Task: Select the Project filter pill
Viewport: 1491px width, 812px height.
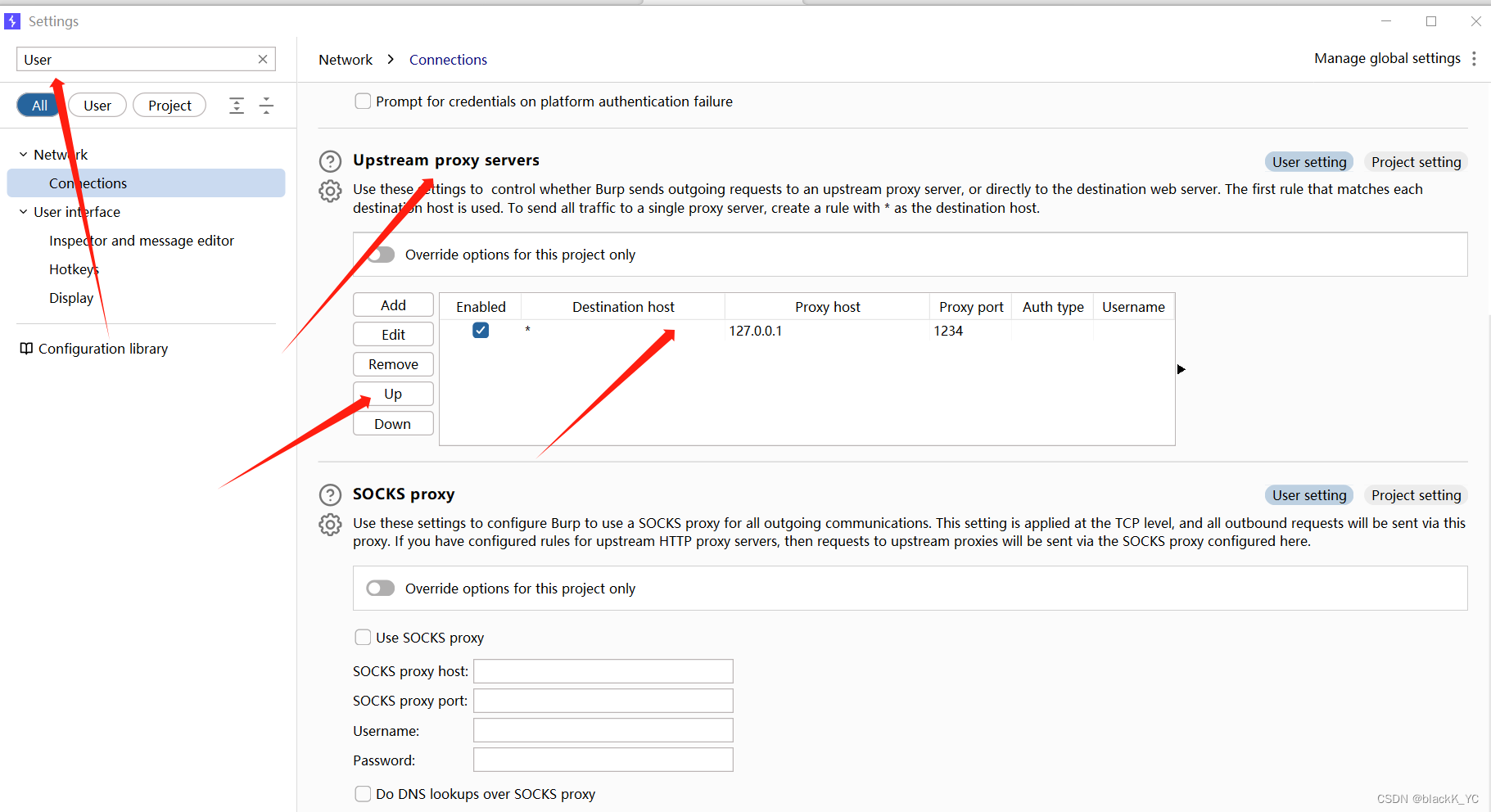Action: pyautogui.click(x=169, y=105)
